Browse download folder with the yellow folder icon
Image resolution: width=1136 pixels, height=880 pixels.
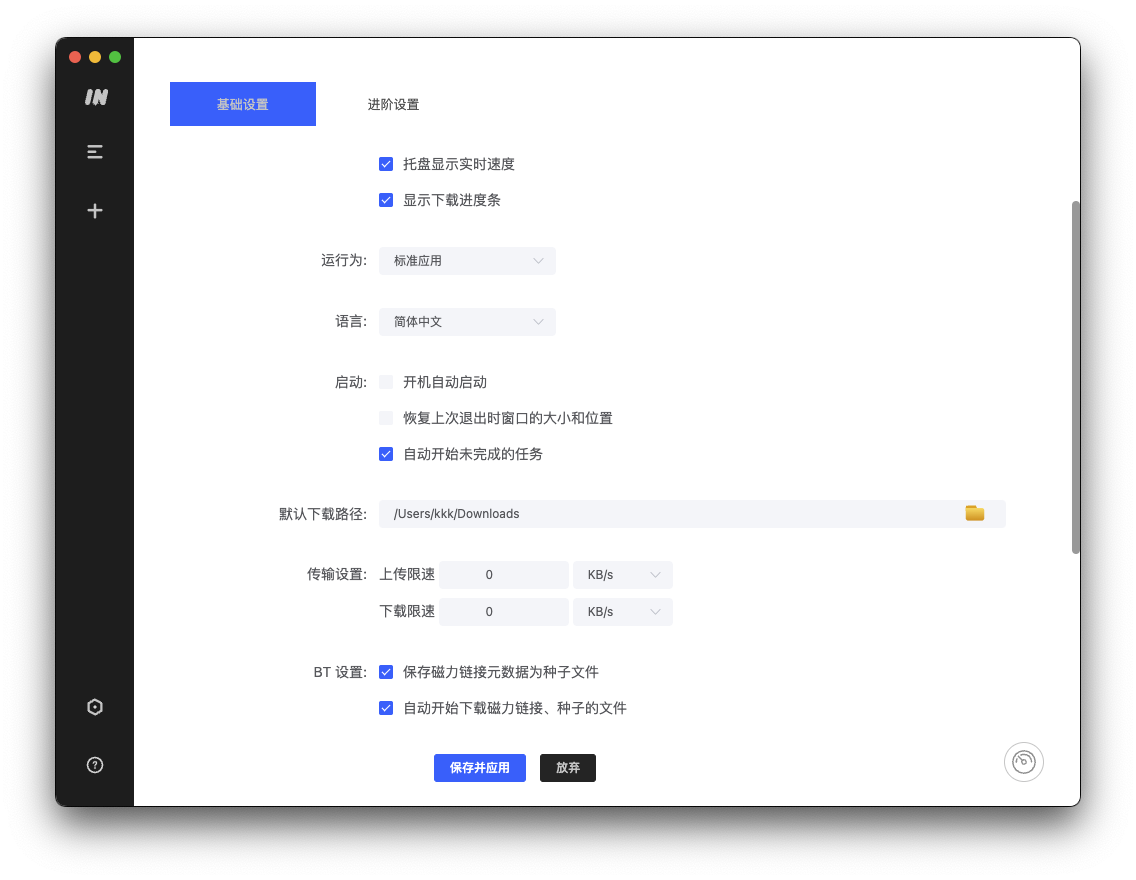coord(974,513)
